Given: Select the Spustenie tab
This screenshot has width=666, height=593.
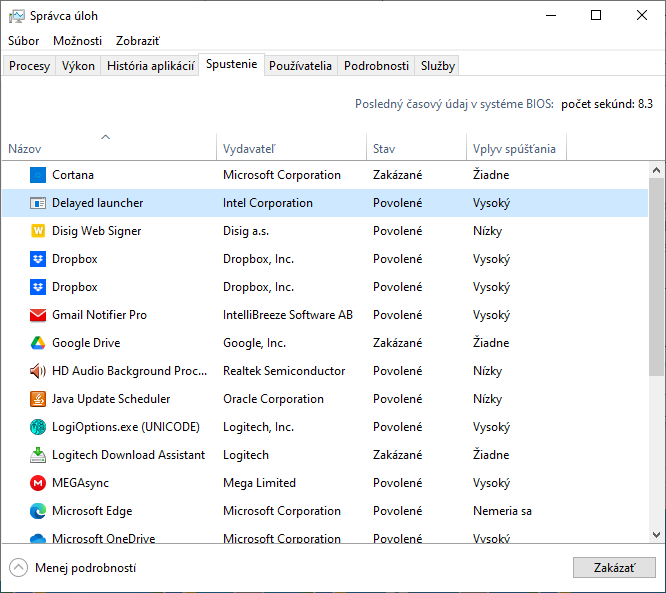Looking at the screenshot, I should coord(231,64).
